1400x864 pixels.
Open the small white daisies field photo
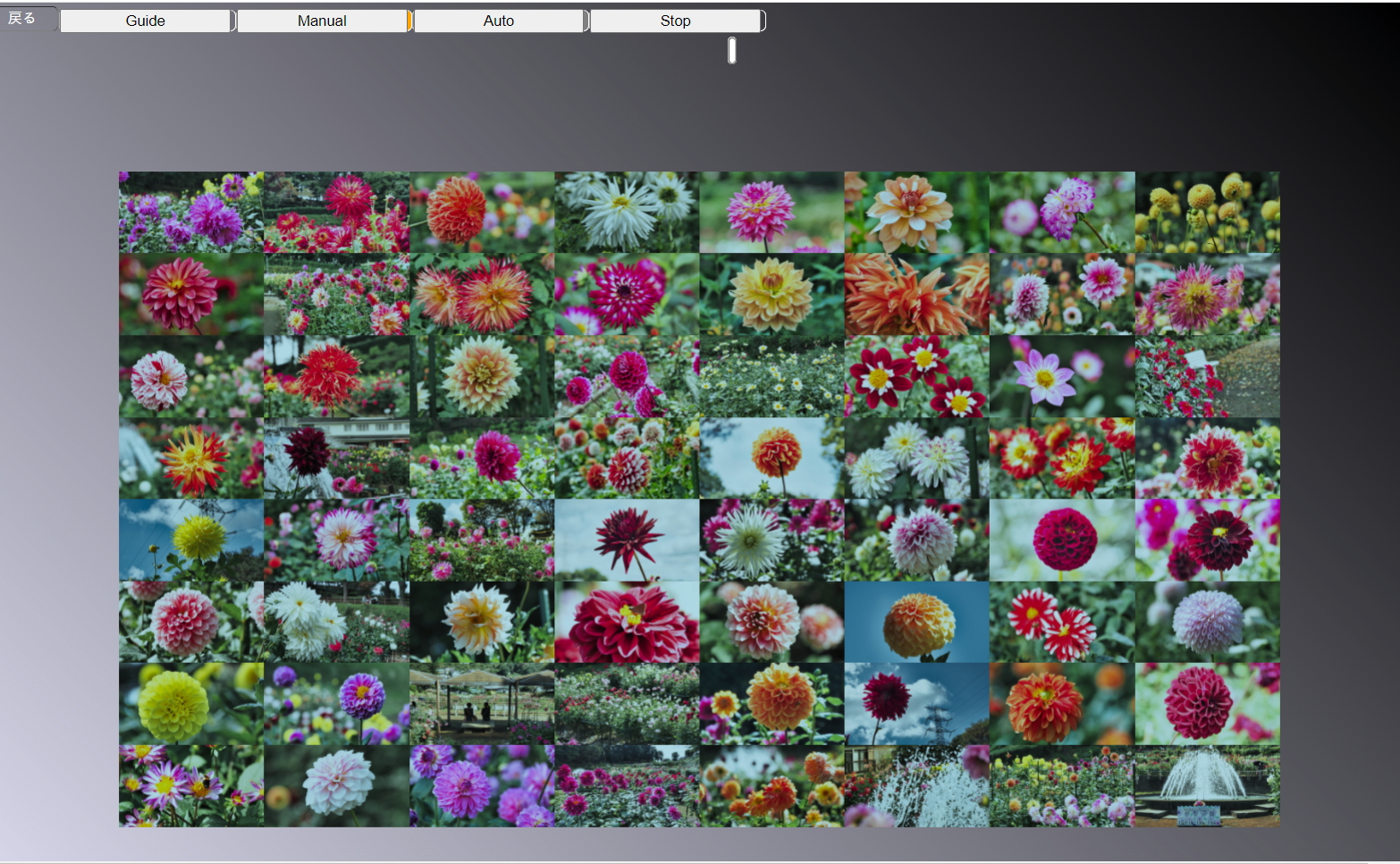772,376
